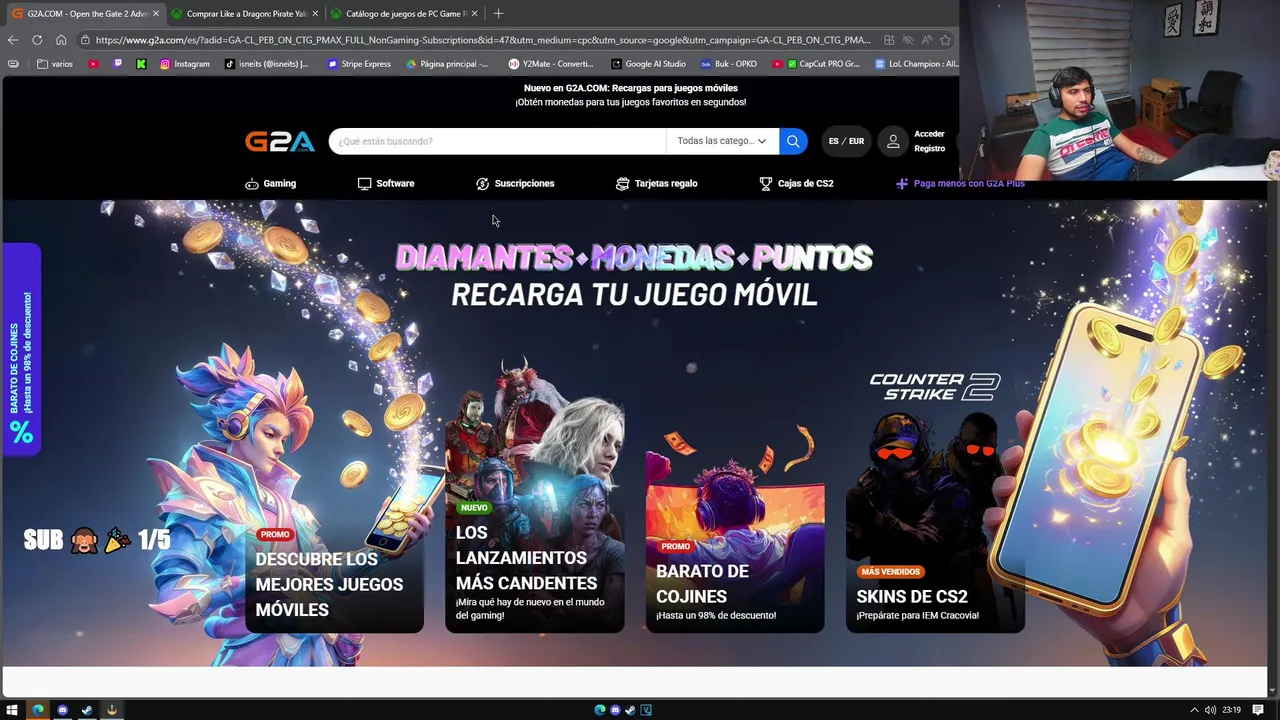This screenshot has width=1280, height=720.
Task: Open the Twitch bookmark icon
Action: tap(117, 64)
